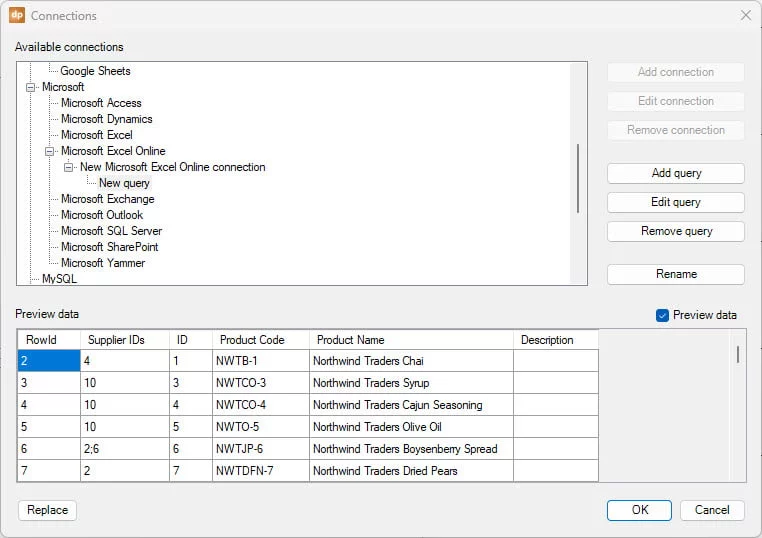Click the Add query button
The width and height of the screenshot is (762, 538).
tap(675, 174)
